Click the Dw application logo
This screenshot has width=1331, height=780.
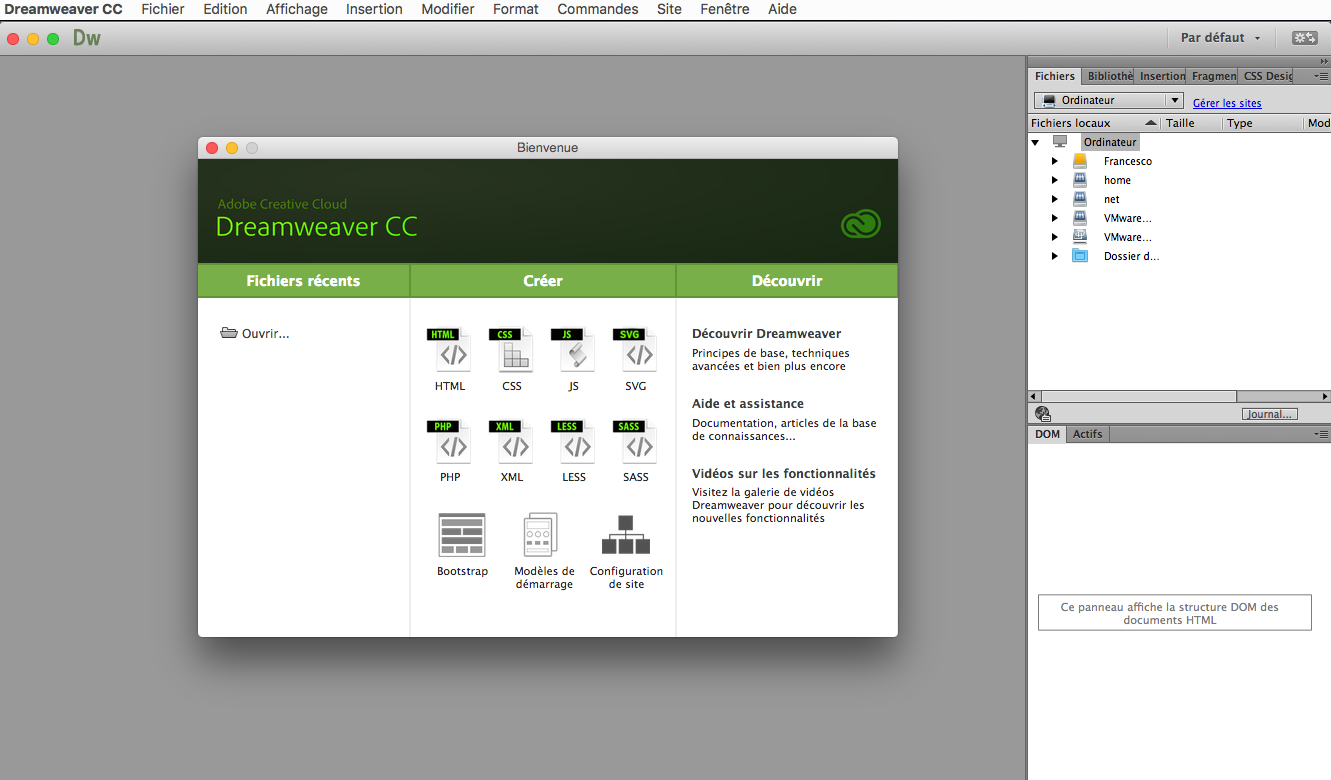[87, 38]
